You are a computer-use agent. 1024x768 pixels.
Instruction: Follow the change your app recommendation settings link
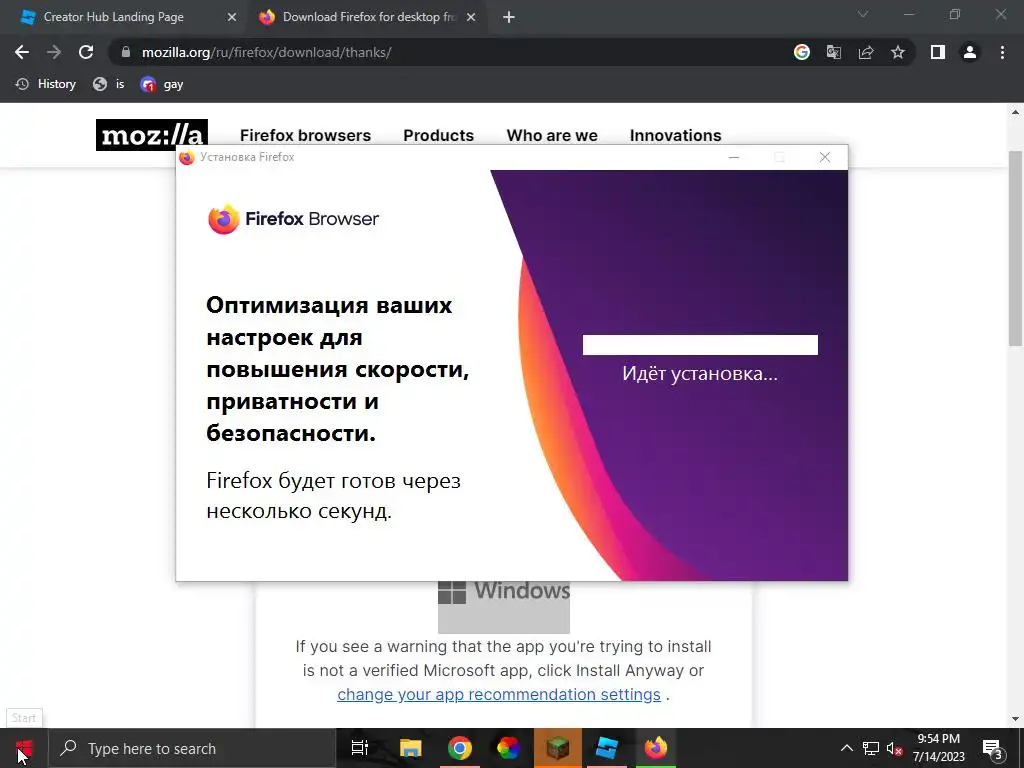[499, 694]
